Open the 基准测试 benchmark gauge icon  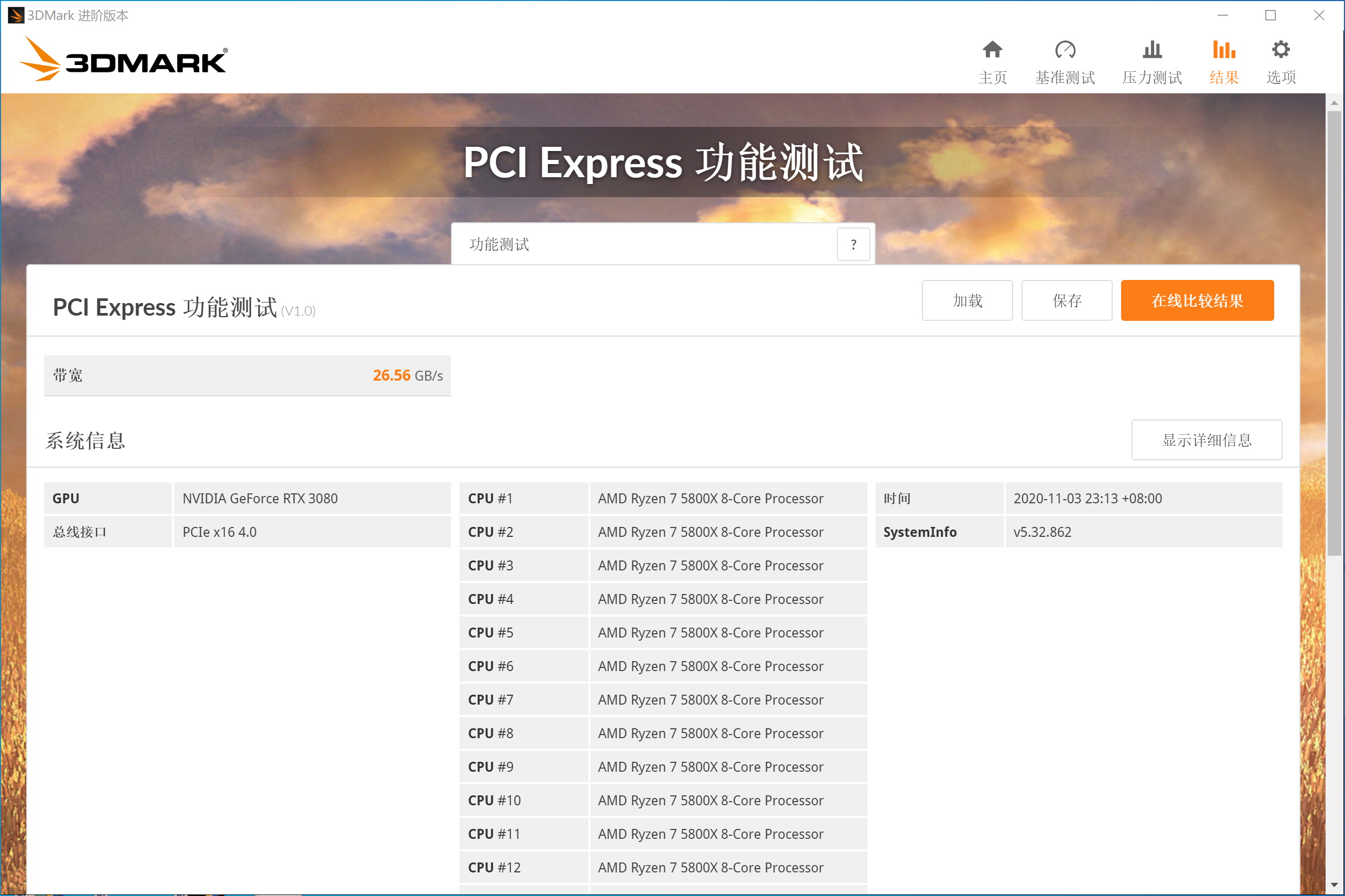point(1066,60)
